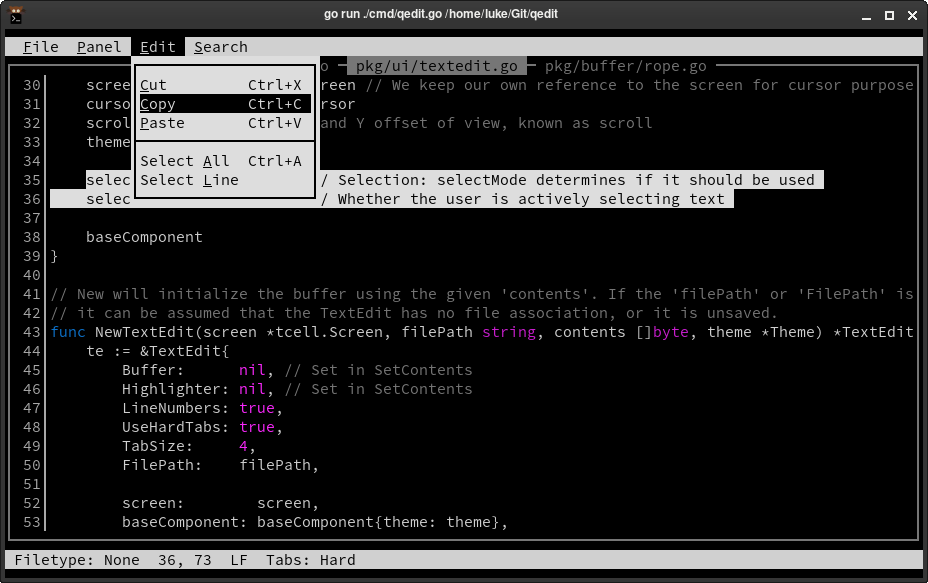Click 'true' value after LineNumbers
This screenshot has height=583, width=928.
tap(257, 408)
